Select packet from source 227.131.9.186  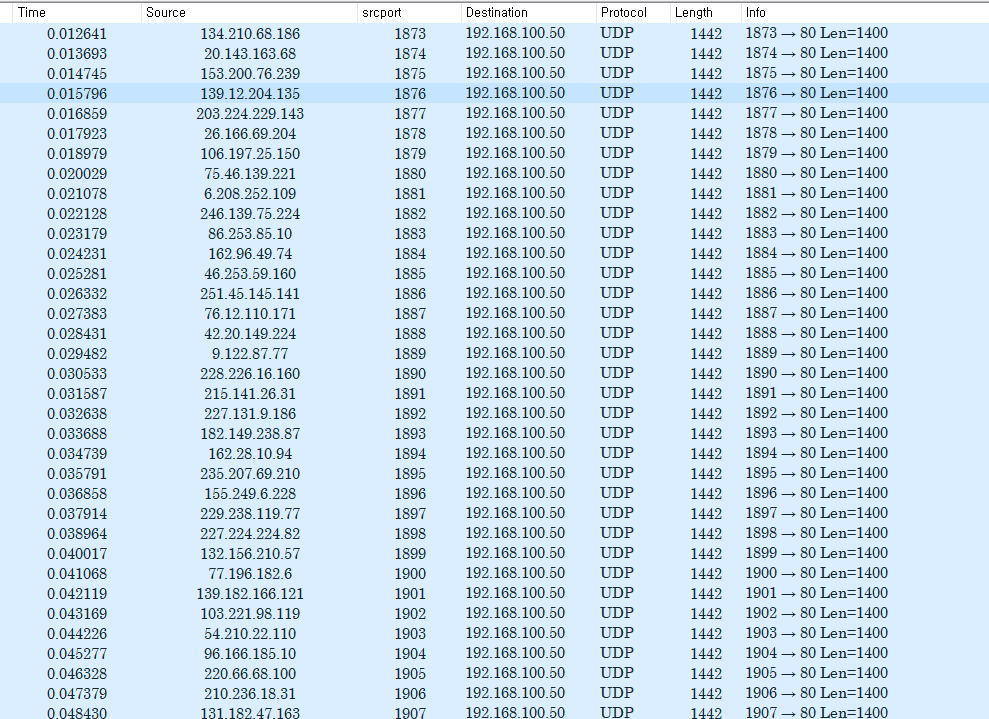pos(494,413)
